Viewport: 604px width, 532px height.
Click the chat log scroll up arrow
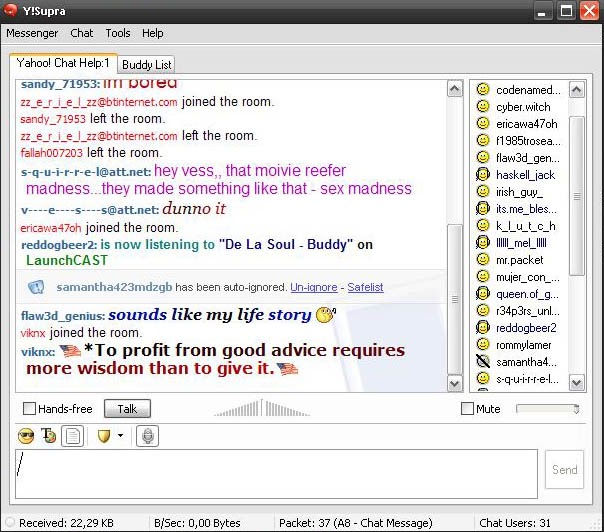pos(455,89)
